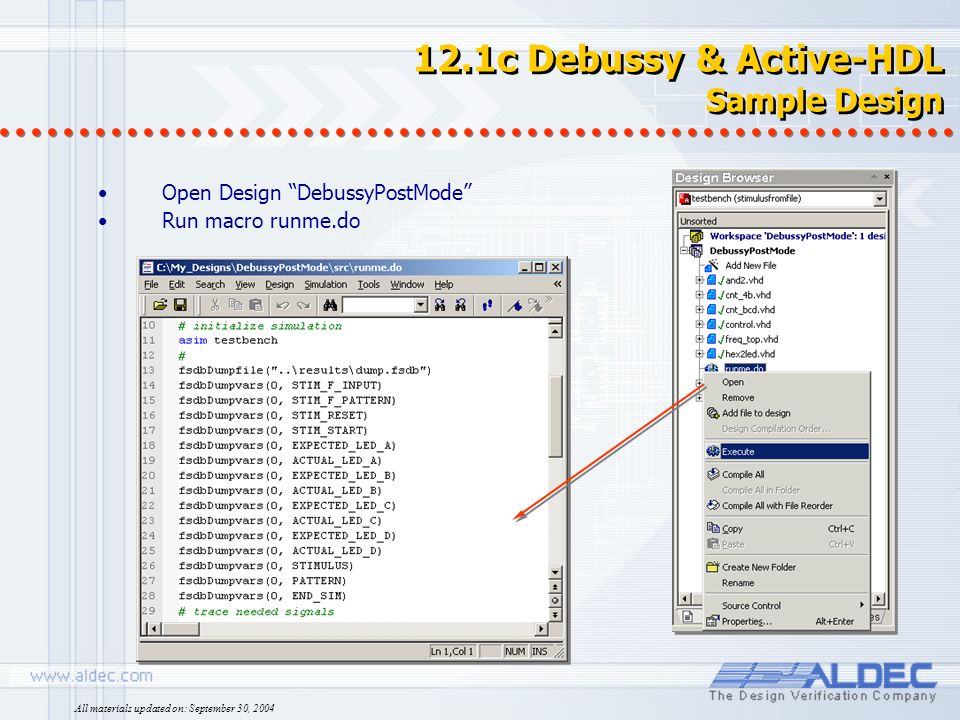Screen dimensions: 960x720
Task: Expand the and2.vhd tree node
Action: (x=699, y=280)
